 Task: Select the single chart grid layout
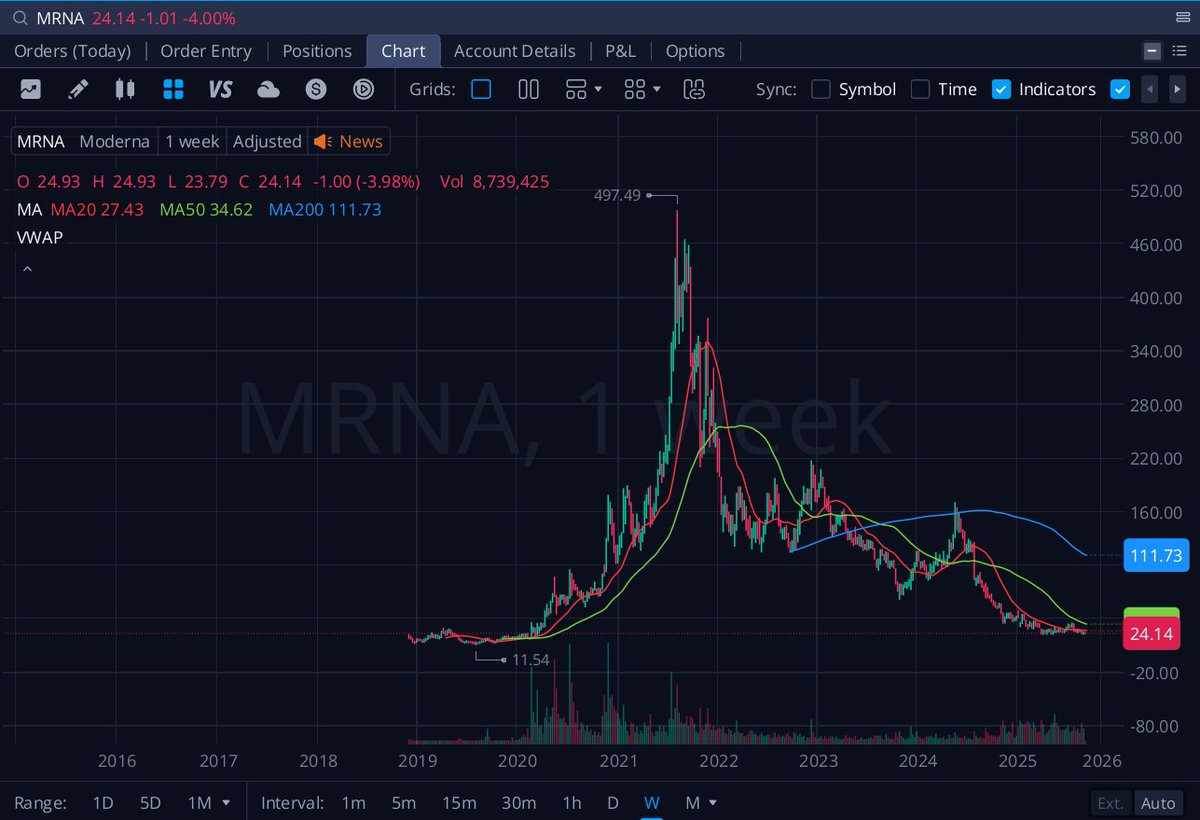pos(481,89)
